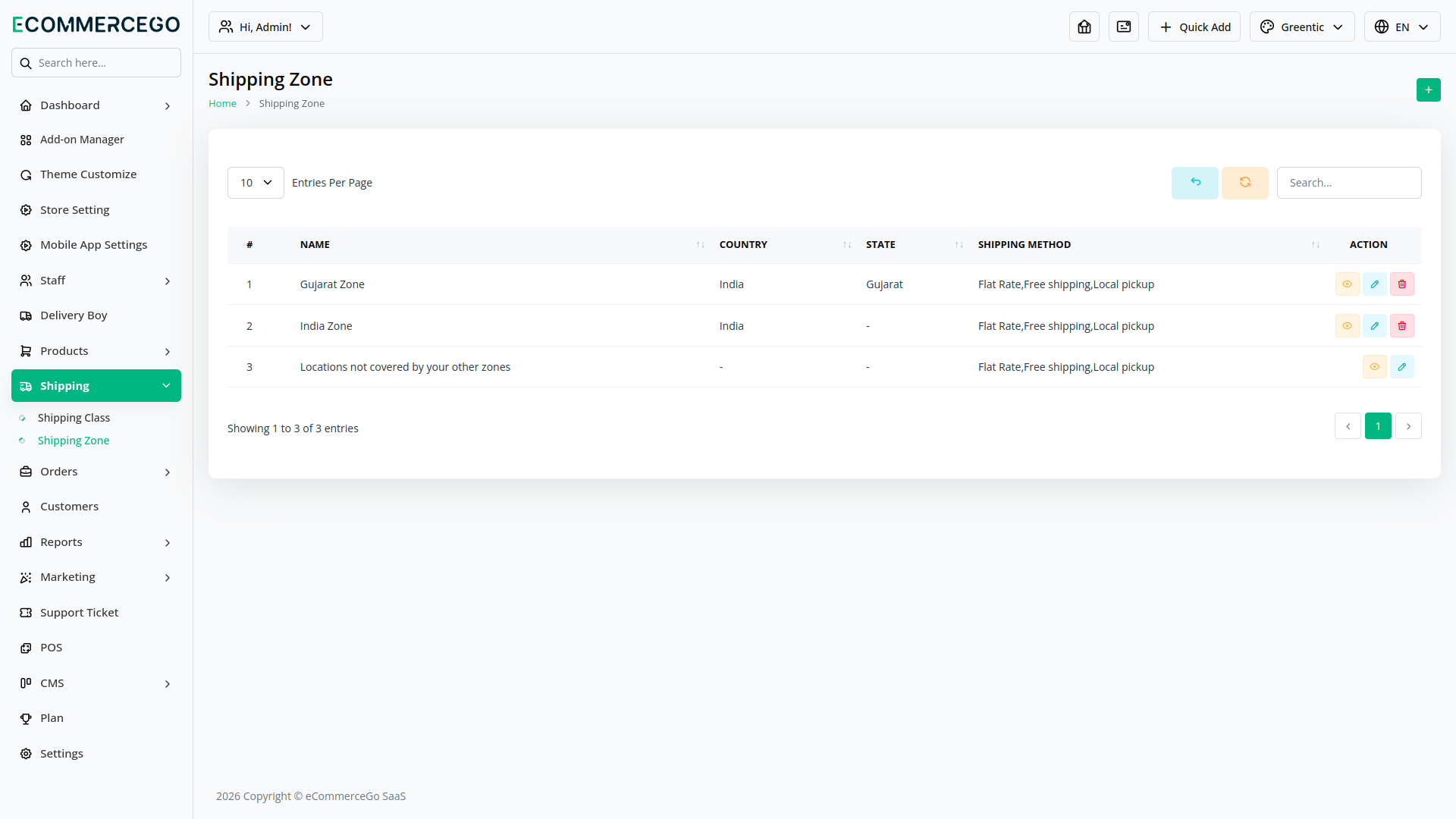The image size is (1456, 819).
Task: Edit the uncovered locations zone
Action: point(1401,367)
